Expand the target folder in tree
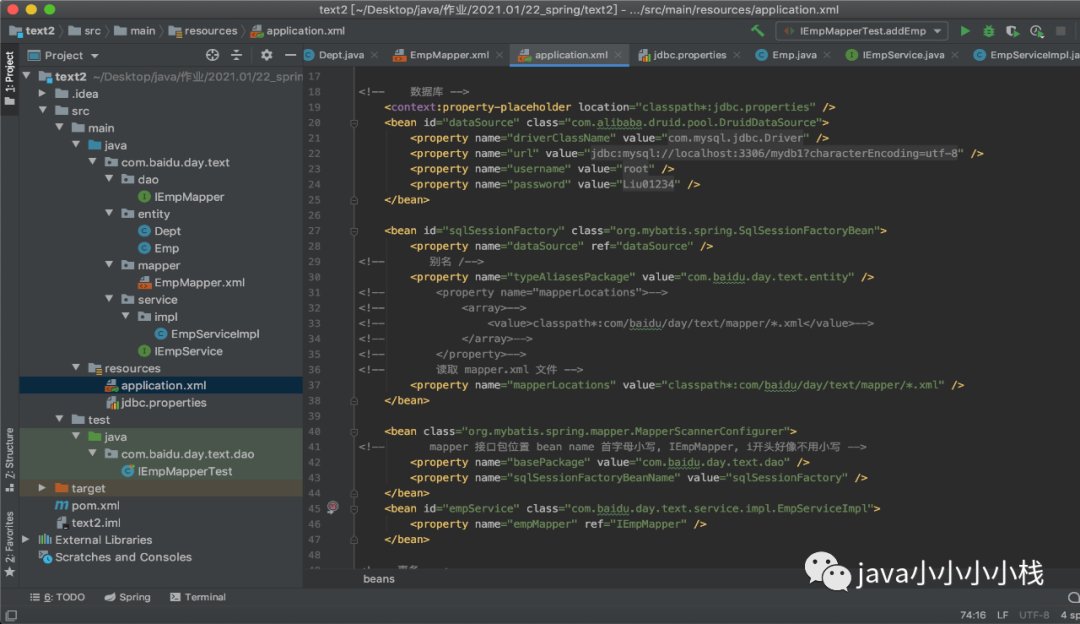The height and width of the screenshot is (624, 1080). pyautogui.click(x=42, y=488)
